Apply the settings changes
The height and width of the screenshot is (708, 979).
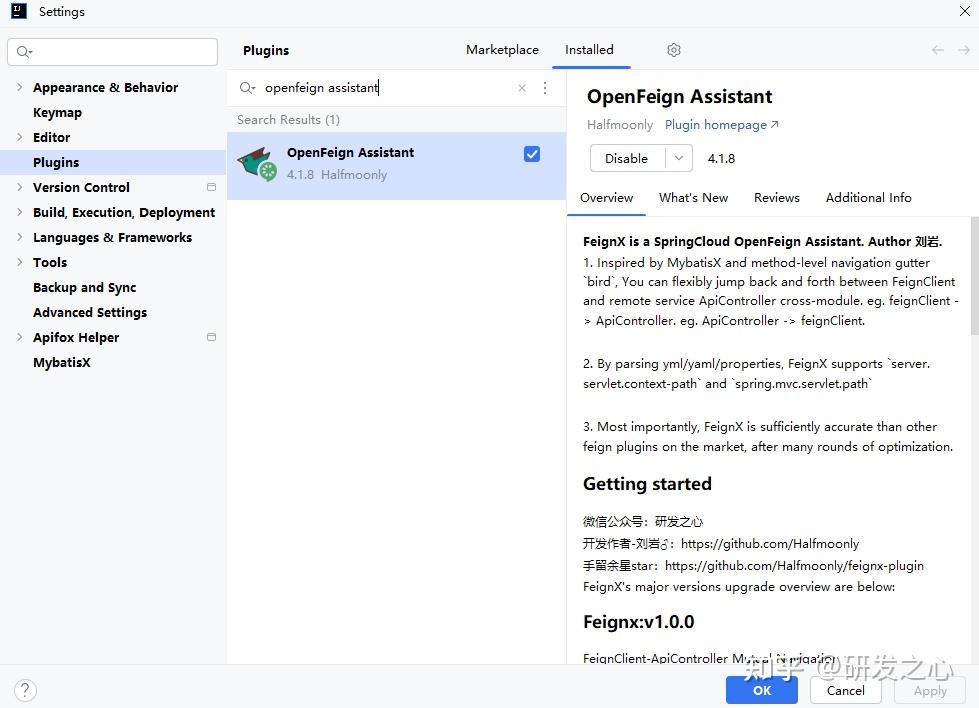pos(930,690)
